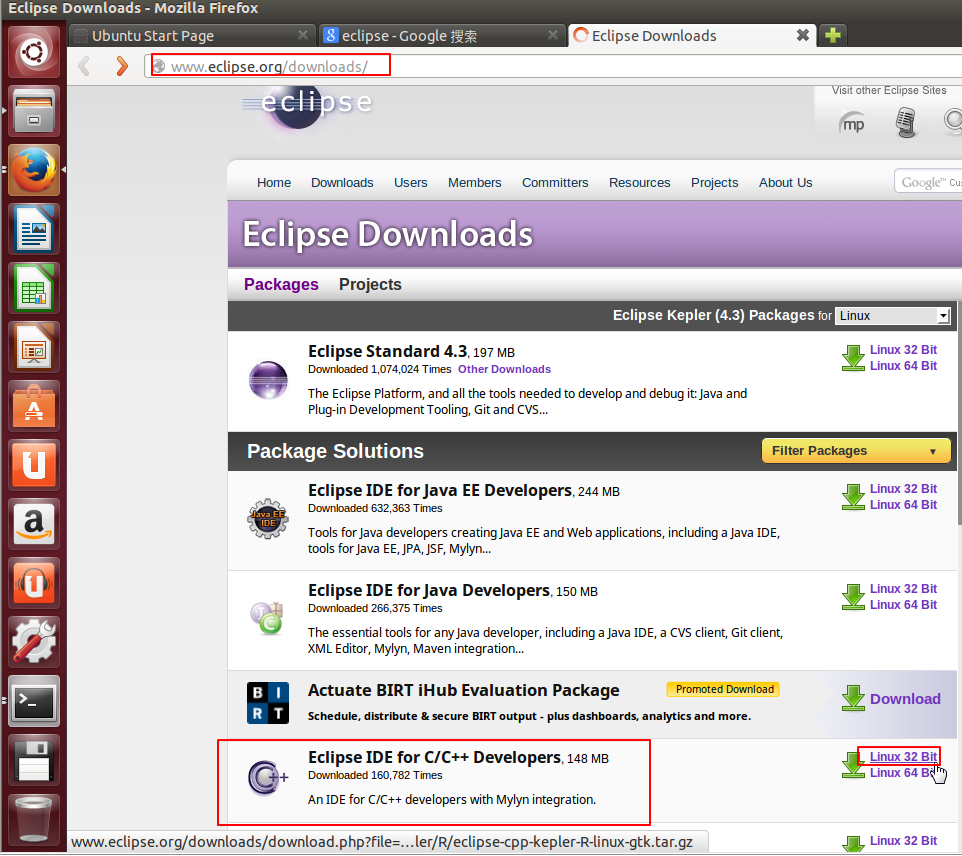Click the microphone Eclipse site icon

(x=906, y=122)
